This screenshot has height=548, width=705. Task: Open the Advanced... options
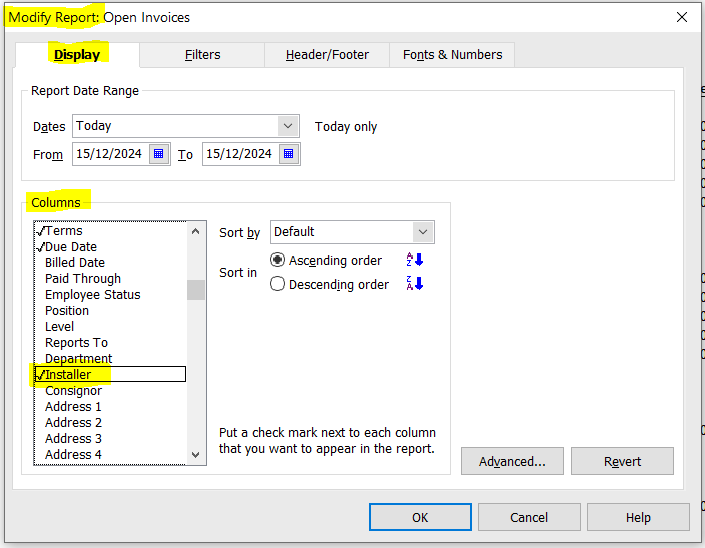(512, 461)
